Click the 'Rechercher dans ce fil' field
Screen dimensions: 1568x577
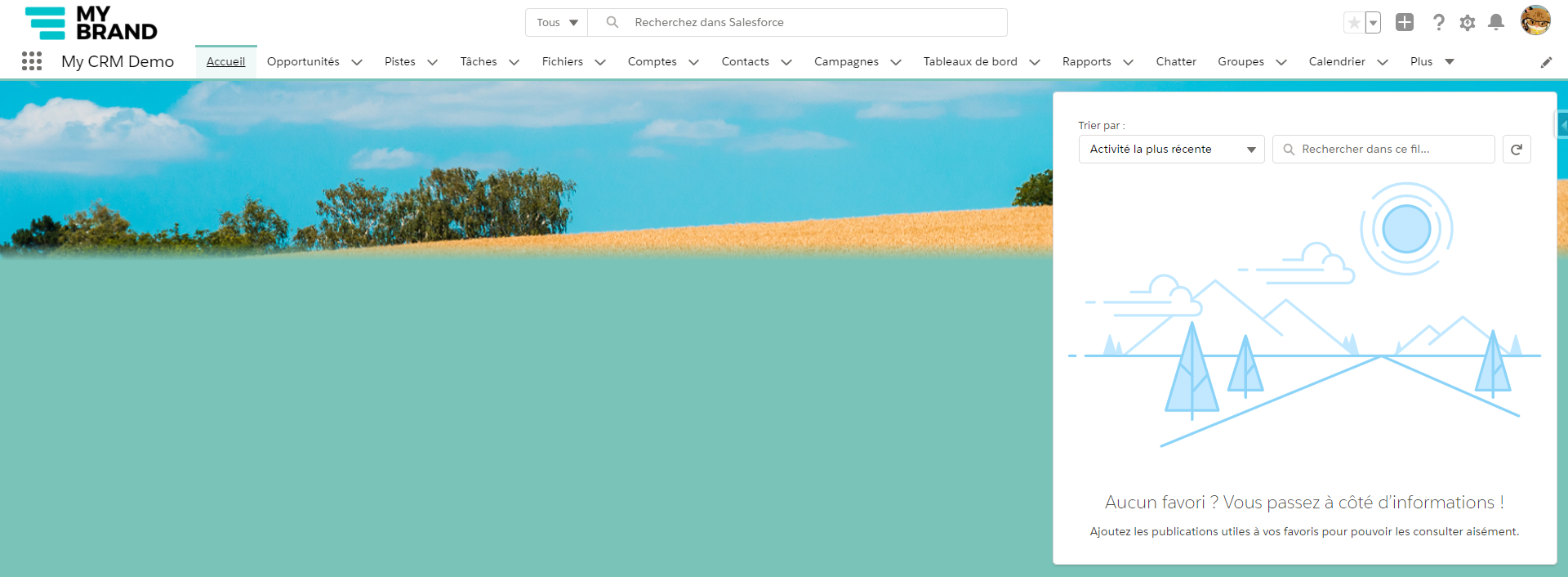tap(1388, 150)
